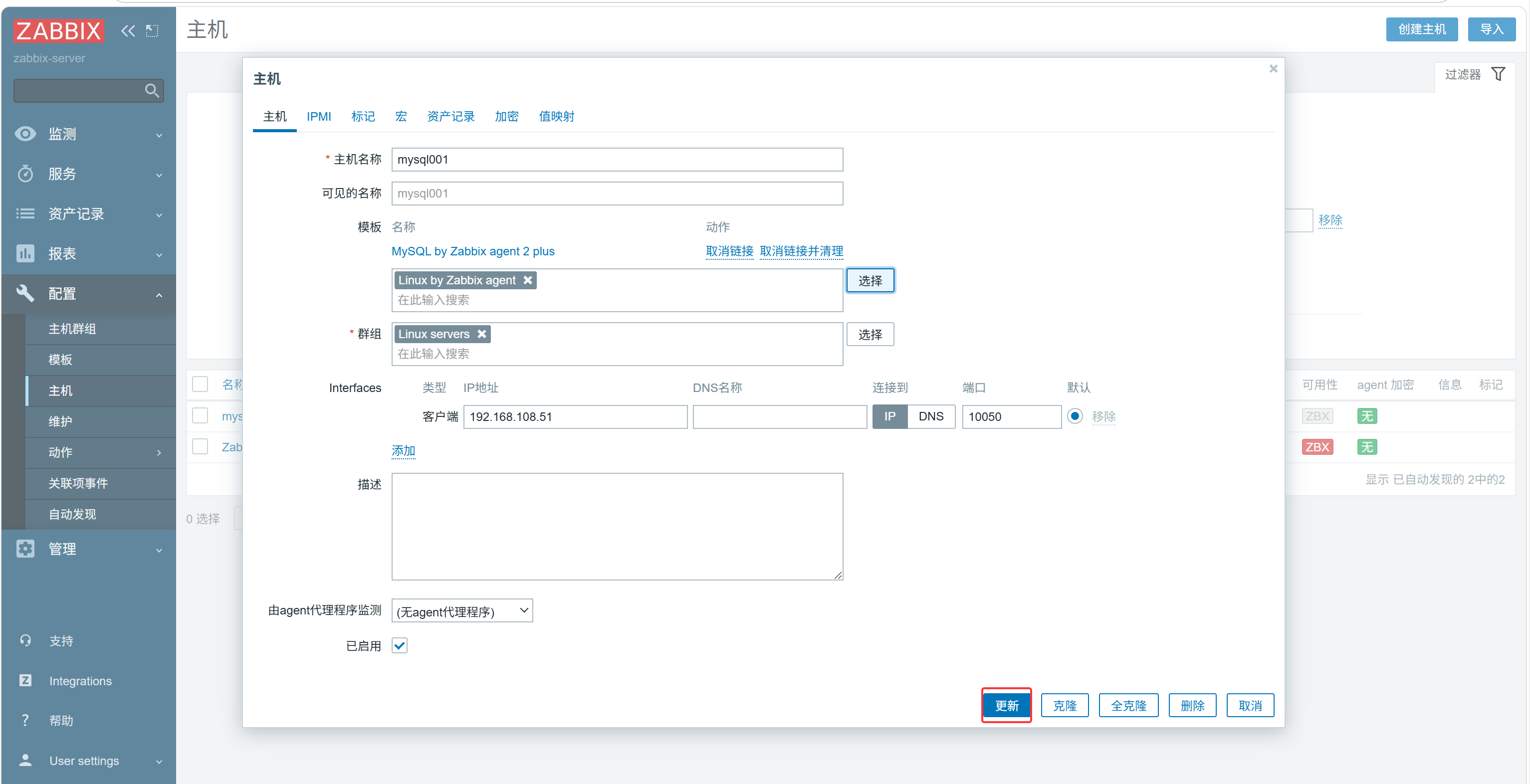Image resolution: width=1530 pixels, height=784 pixels.
Task: Open MySQL by Zabbix agent 2 plus template link
Action: (473, 251)
